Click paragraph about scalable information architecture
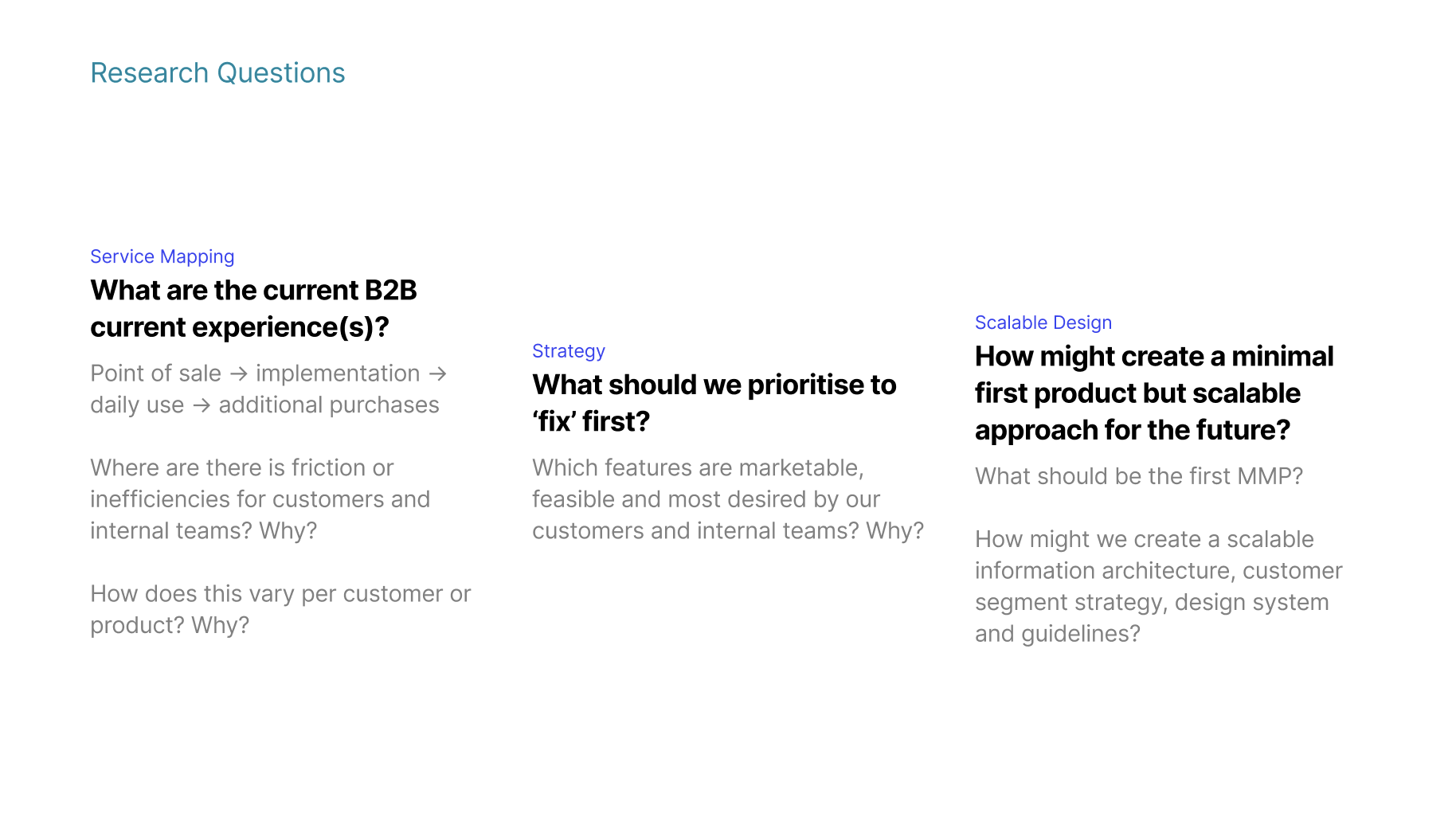This screenshot has width=1456, height=817. tap(1159, 587)
